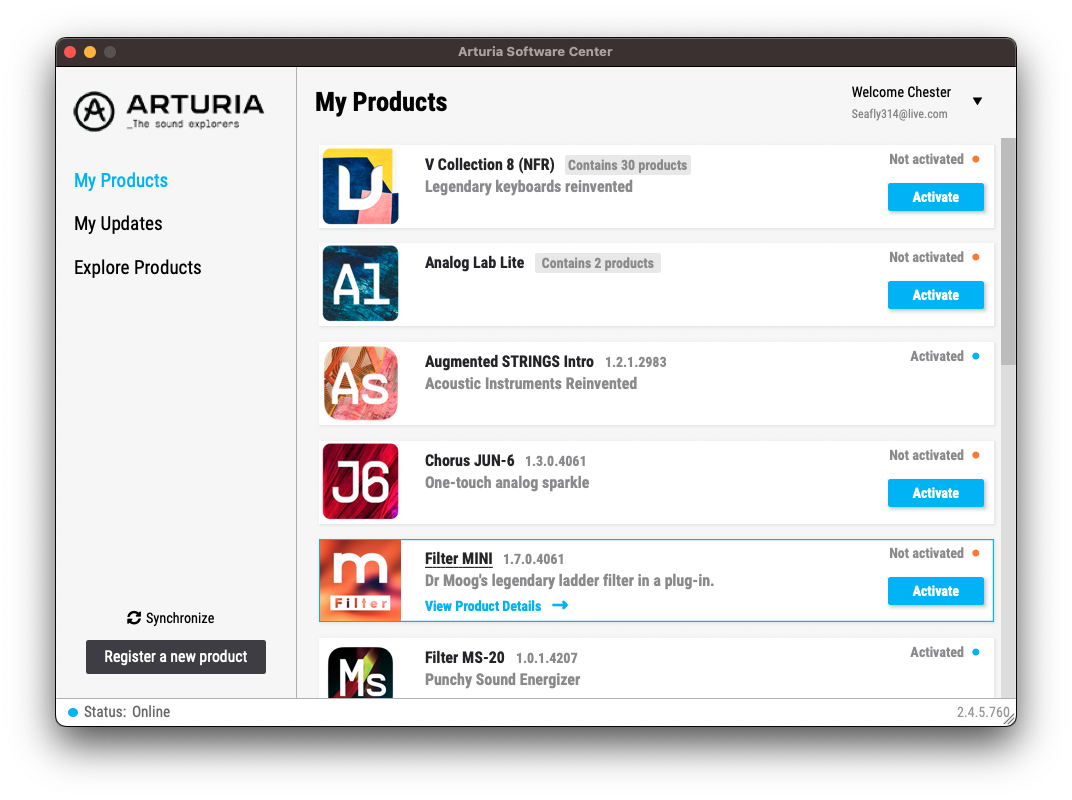
Task: Close the Arturia Software Center window
Action: pyautogui.click(x=70, y=52)
